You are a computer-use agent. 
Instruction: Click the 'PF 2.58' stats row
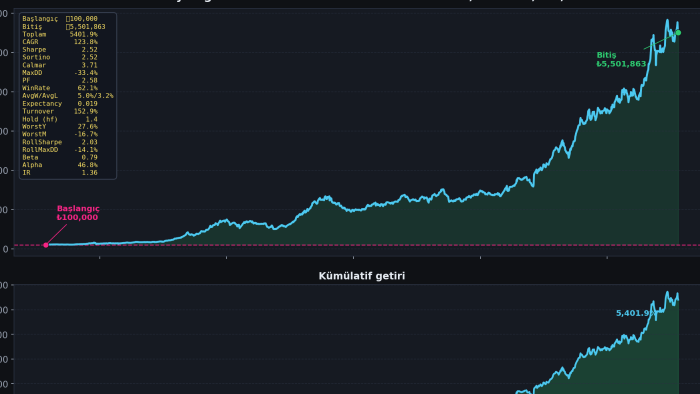coord(60,80)
